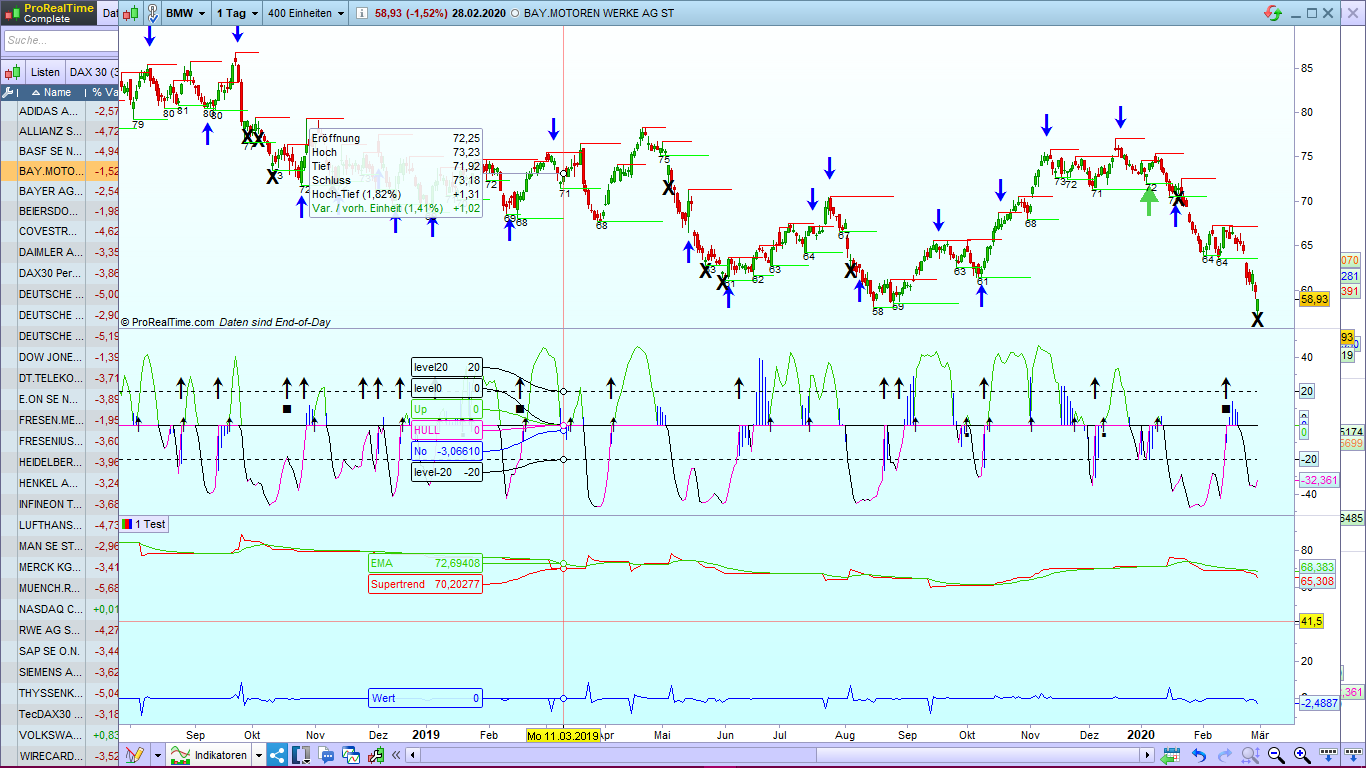The image size is (1366, 768).
Task: Click the drawing tools pencil icon
Action: pos(136,755)
